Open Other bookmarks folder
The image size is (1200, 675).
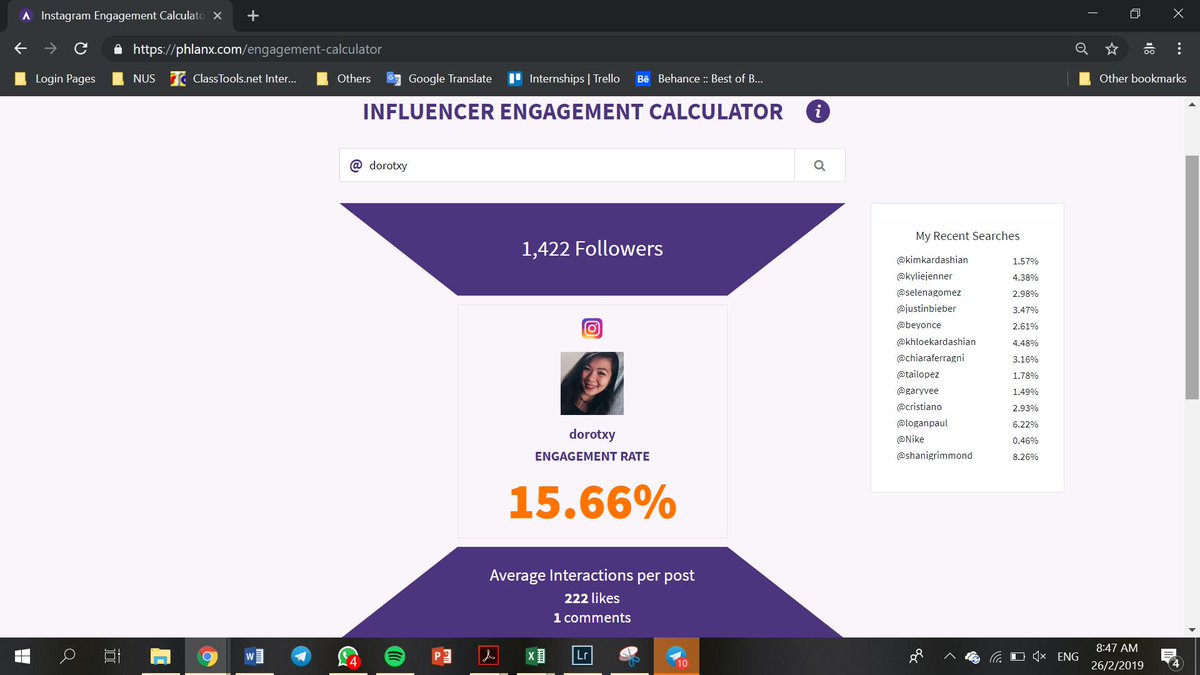pyautogui.click(x=1132, y=78)
